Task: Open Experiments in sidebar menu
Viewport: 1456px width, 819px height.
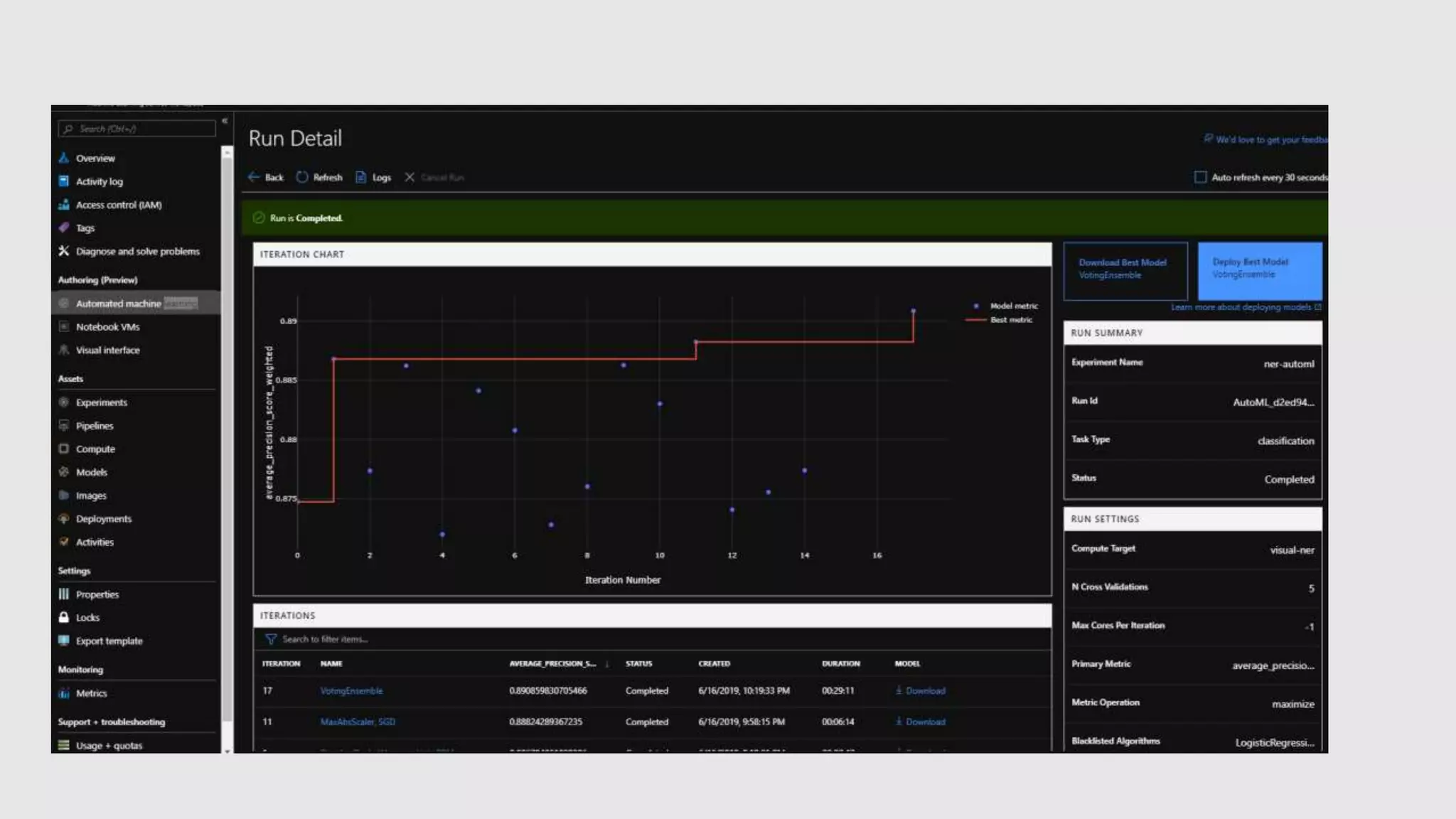Action: pyautogui.click(x=102, y=402)
